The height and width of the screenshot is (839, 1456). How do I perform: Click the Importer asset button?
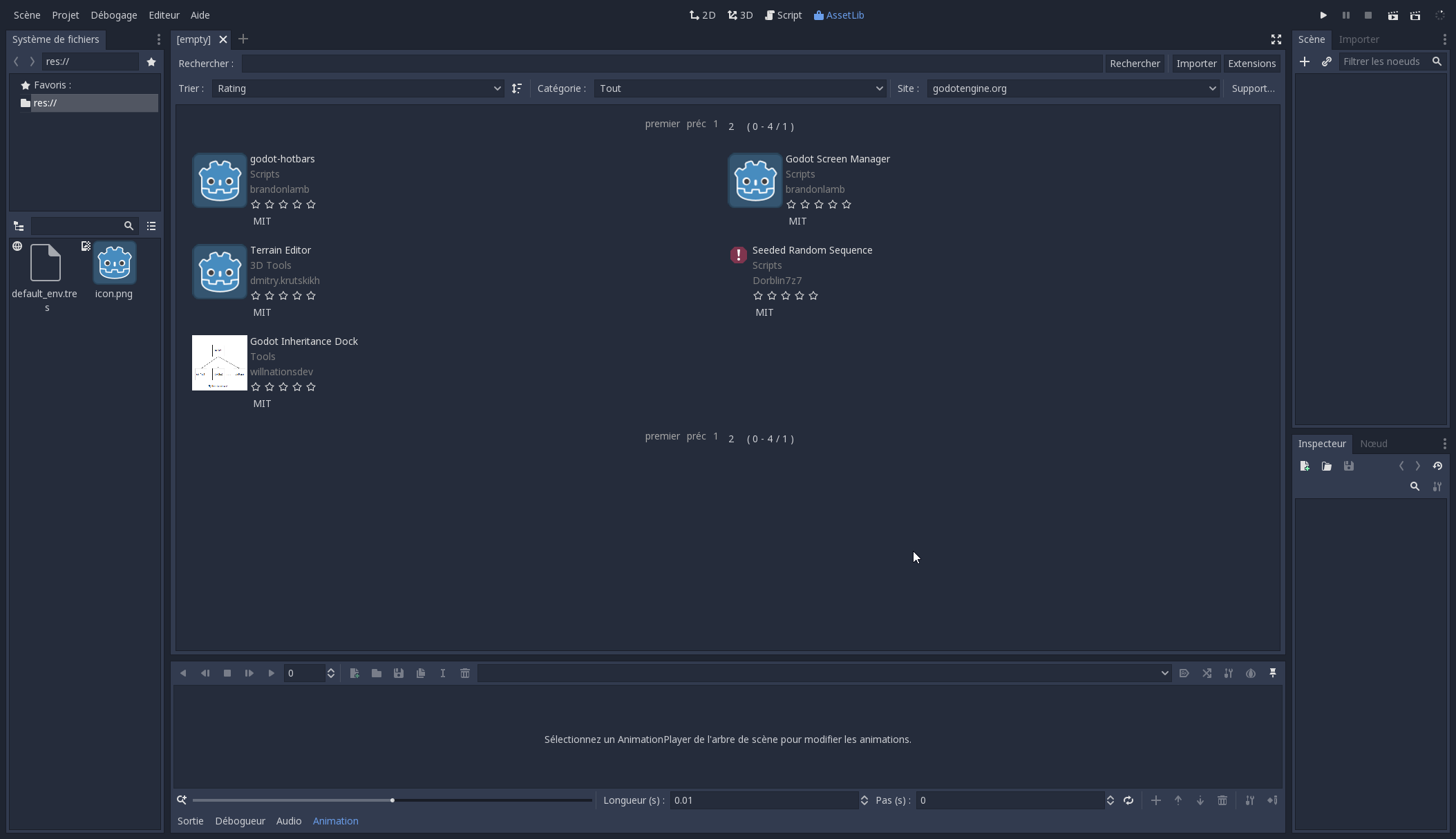click(1196, 64)
